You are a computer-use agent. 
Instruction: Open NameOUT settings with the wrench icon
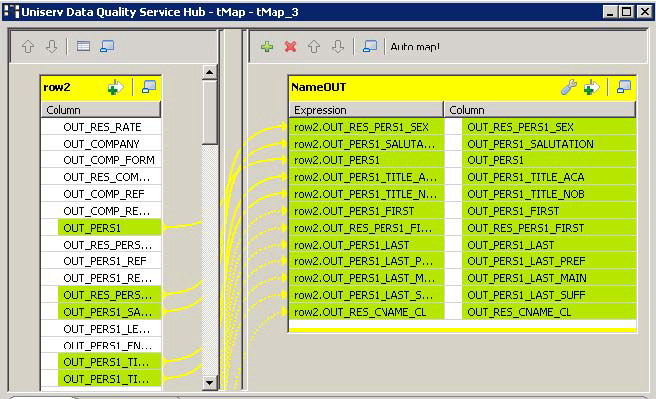tap(569, 87)
